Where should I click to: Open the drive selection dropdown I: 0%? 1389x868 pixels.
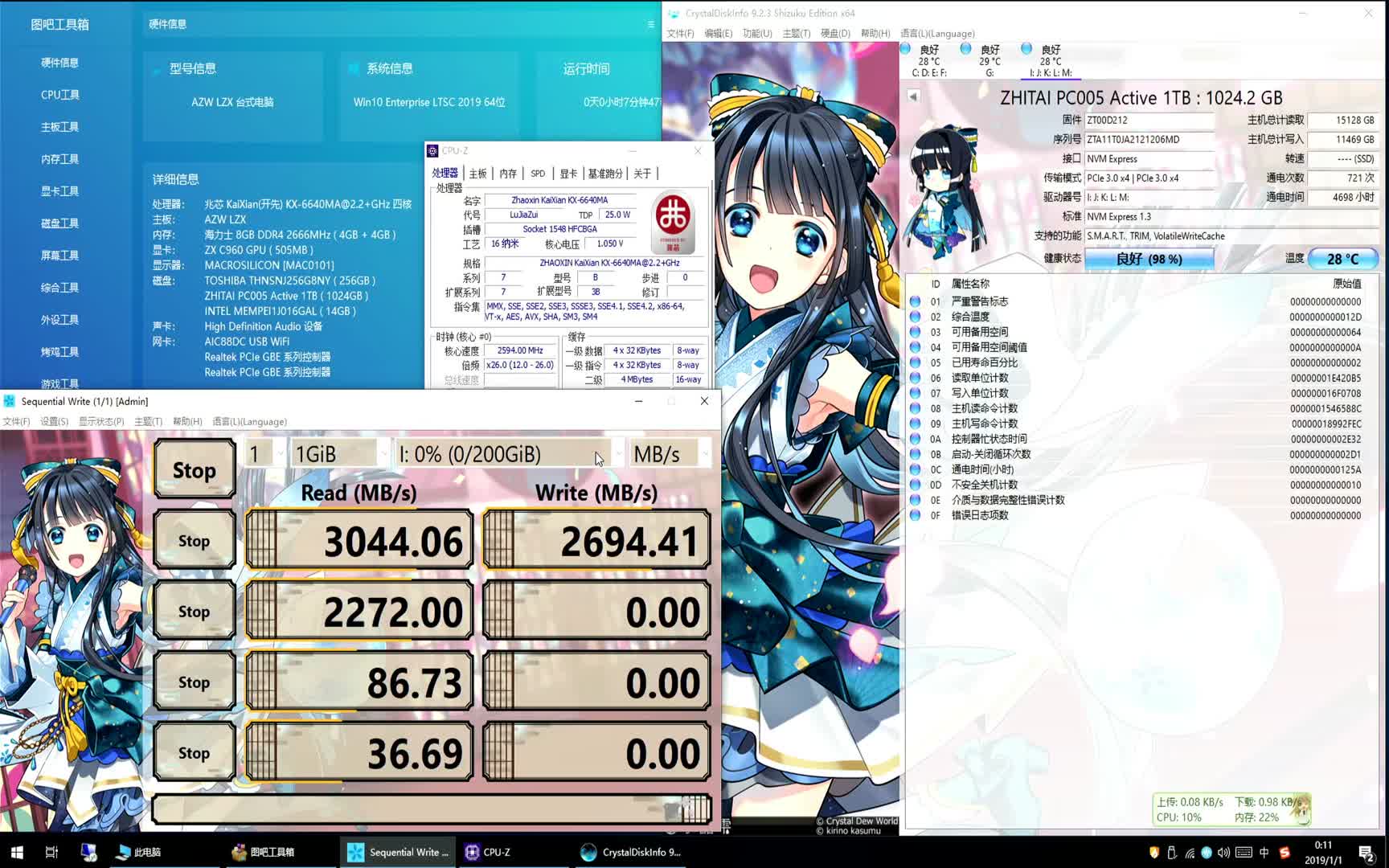click(510, 454)
